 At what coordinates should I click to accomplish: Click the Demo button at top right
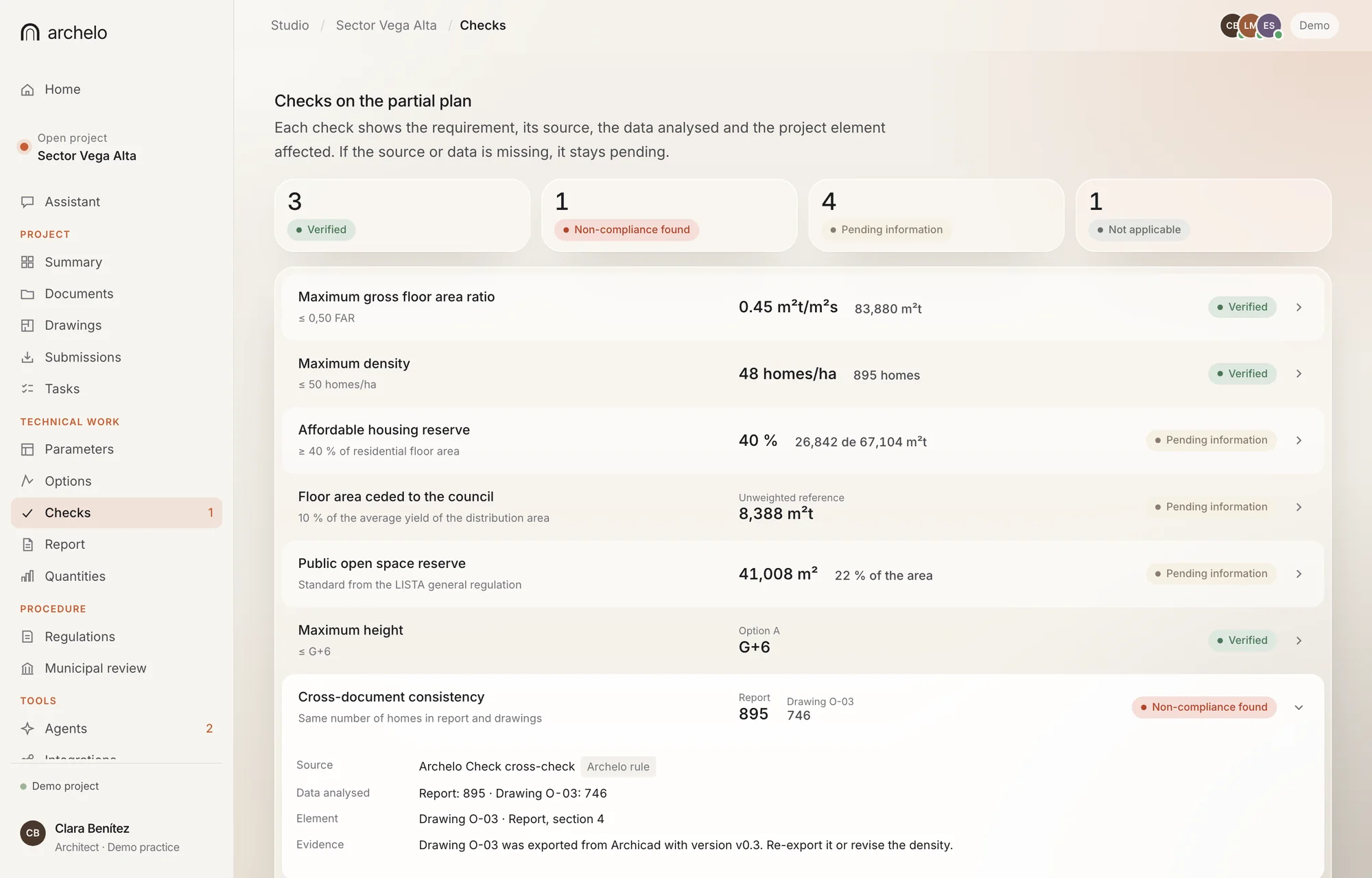tap(1314, 25)
